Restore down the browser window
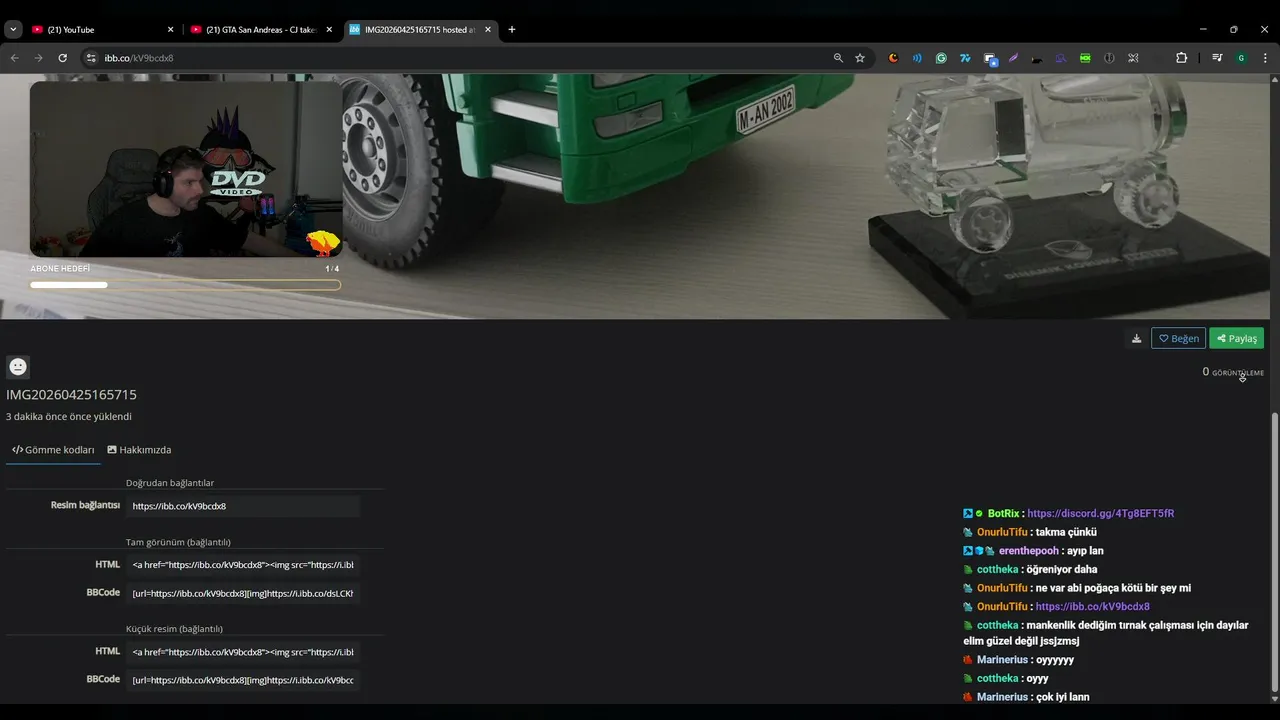Image resolution: width=1280 pixels, height=720 pixels. tap(1233, 30)
